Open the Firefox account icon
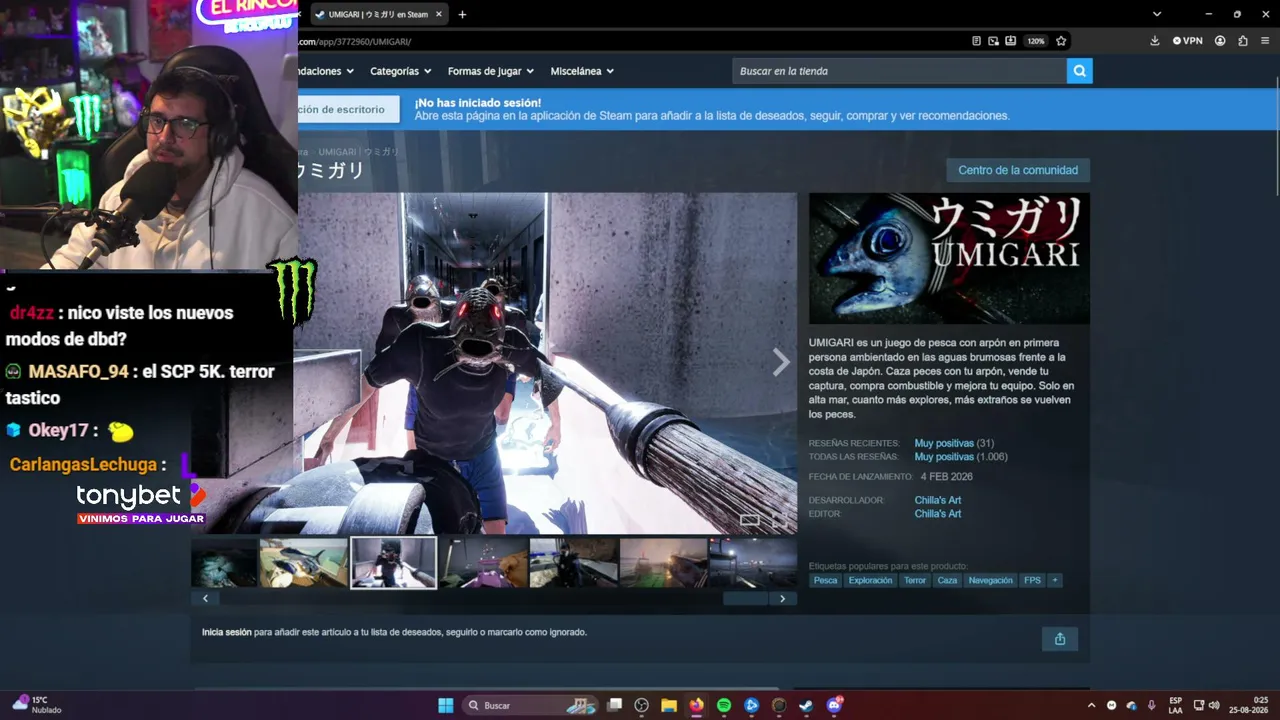This screenshot has height=720, width=1280. (1220, 41)
